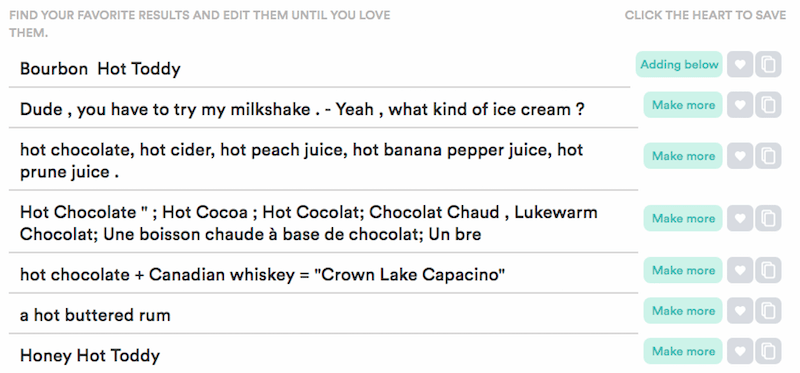This screenshot has height=373, width=800.
Task: Save the milkshake result with heart icon
Action: click(740, 105)
